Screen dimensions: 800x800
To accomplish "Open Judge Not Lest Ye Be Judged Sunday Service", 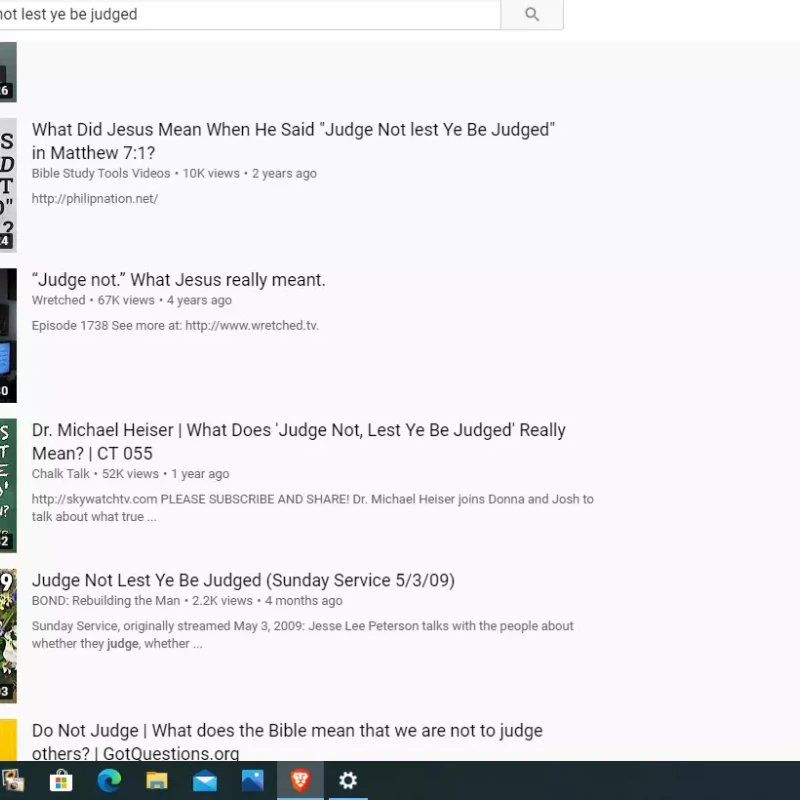I will pyautogui.click(x=243, y=580).
